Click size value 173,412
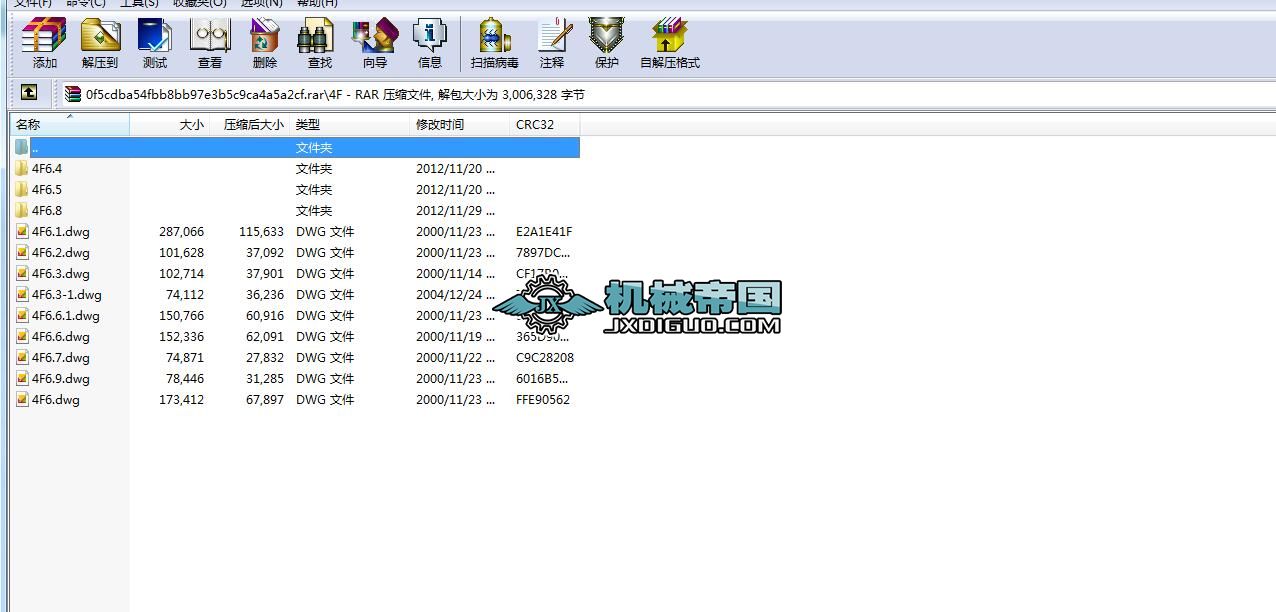 [181, 399]
